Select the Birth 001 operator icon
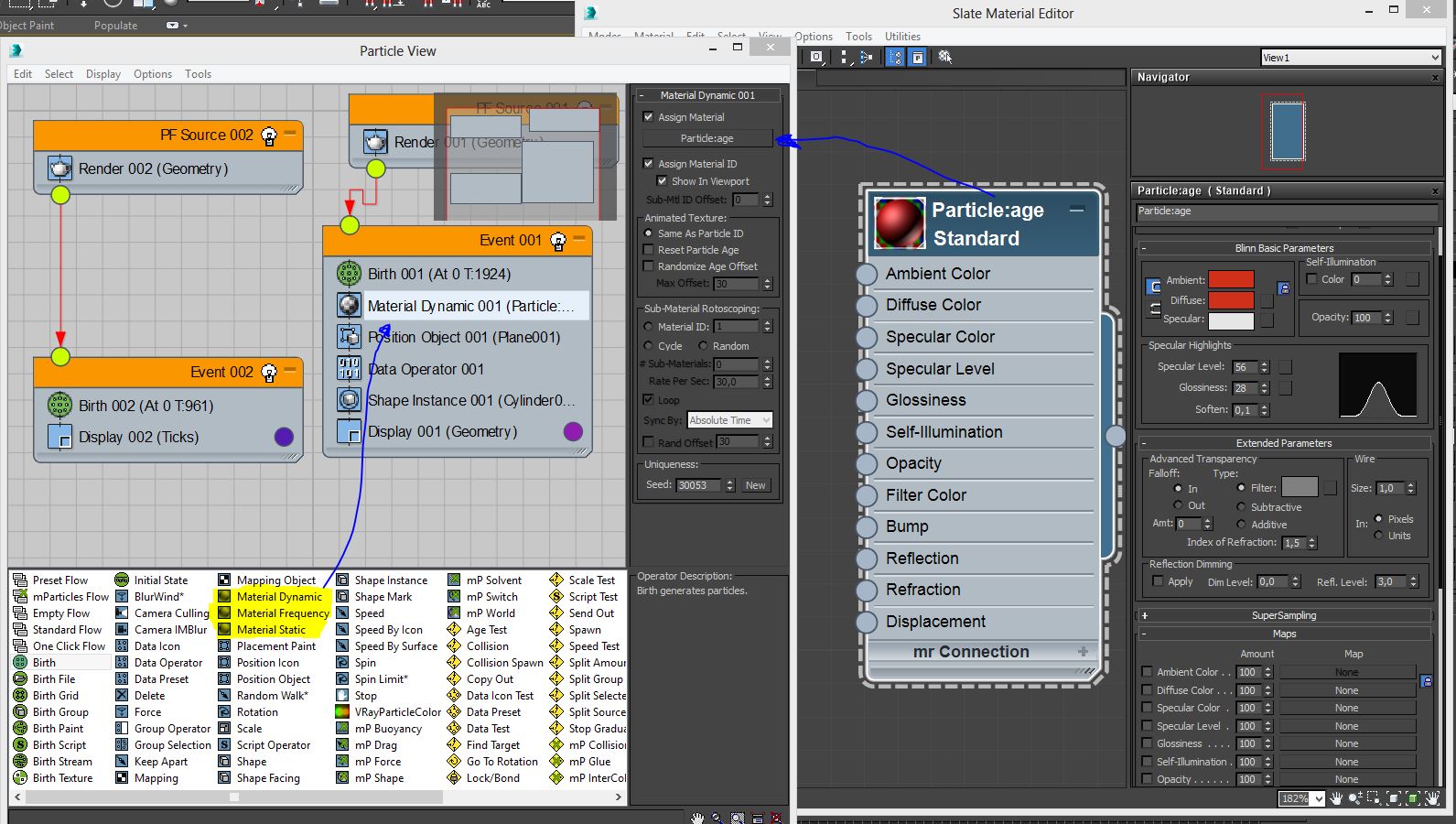 (349, 274)
